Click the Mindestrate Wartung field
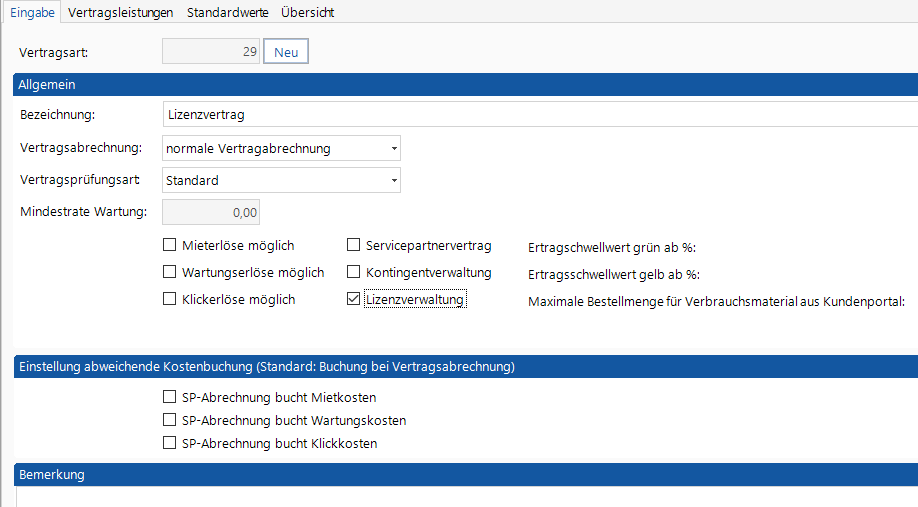 coord(211,212)
